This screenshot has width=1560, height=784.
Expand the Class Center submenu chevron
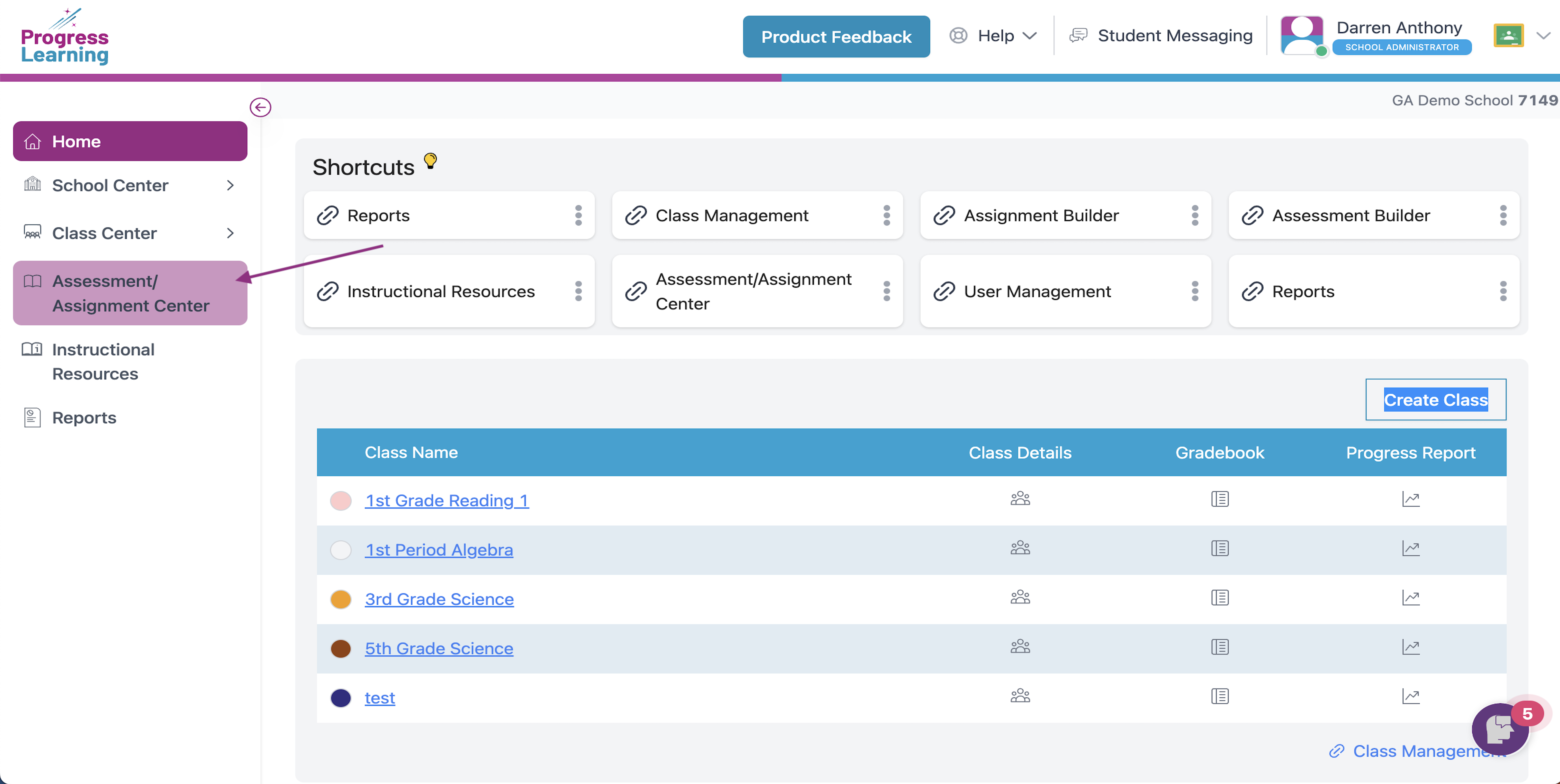[230, 233]
